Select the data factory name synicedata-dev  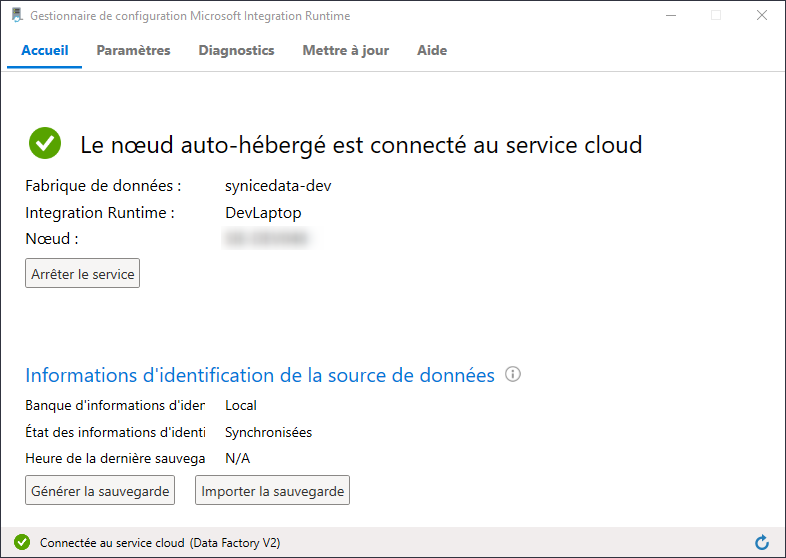(278, 186)
